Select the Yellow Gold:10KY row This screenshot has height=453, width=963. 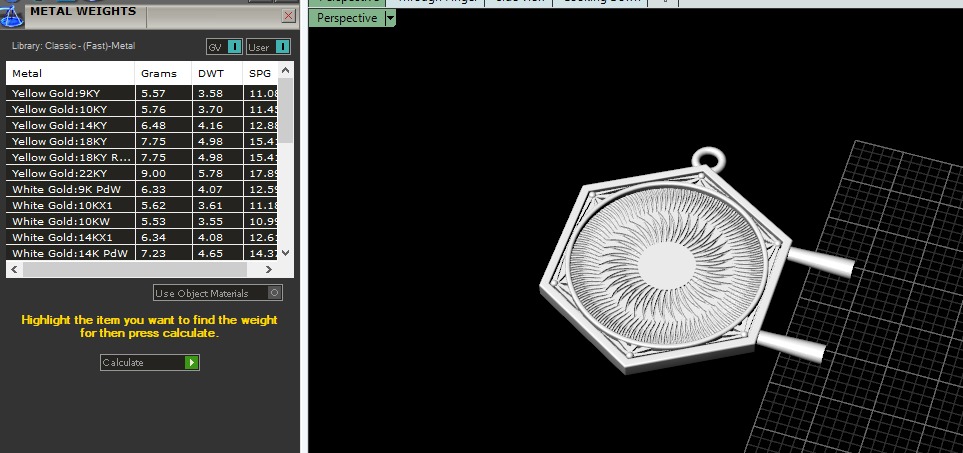coord(142,109)
